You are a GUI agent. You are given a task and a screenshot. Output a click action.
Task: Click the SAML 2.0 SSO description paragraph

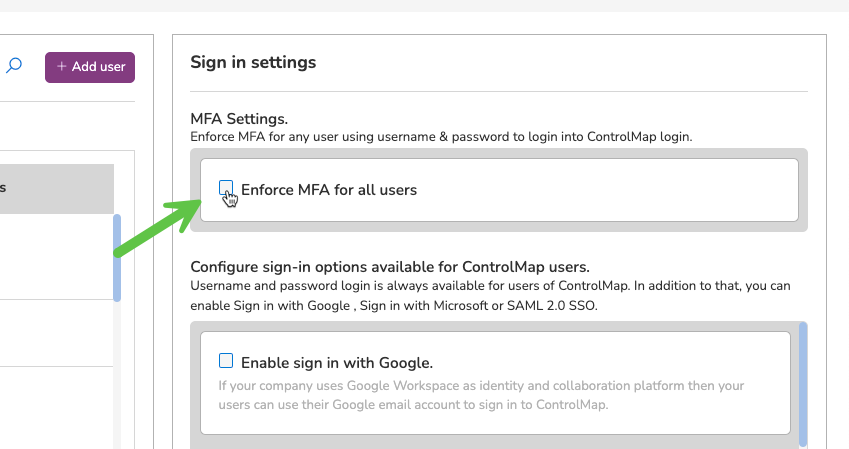coord(490,296)
